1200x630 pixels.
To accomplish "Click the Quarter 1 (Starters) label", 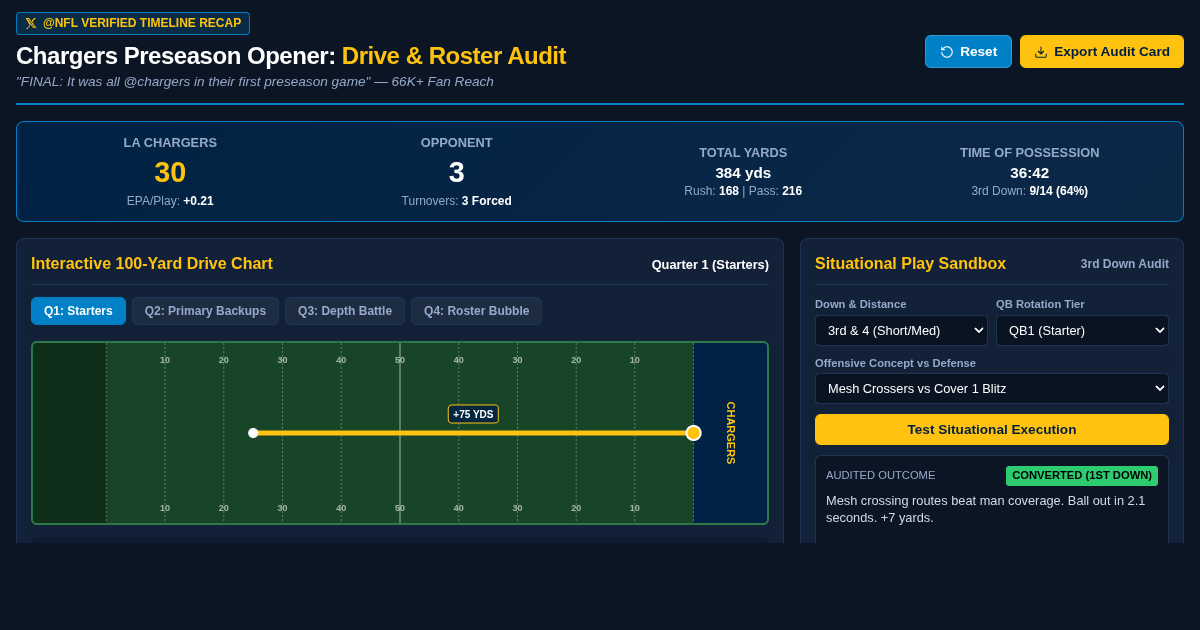I will tap(710, 264).
